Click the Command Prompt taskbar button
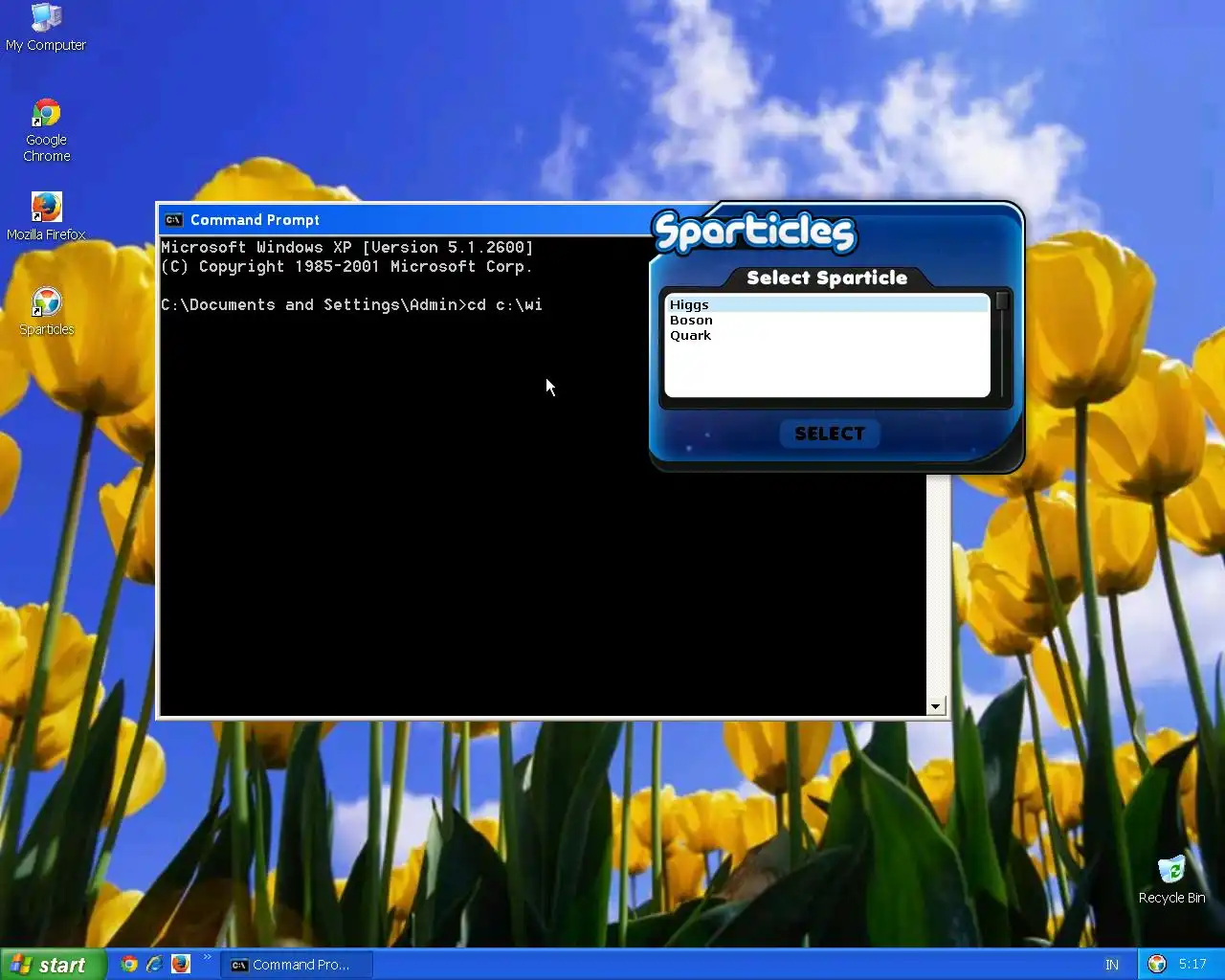 click(296, 965)
